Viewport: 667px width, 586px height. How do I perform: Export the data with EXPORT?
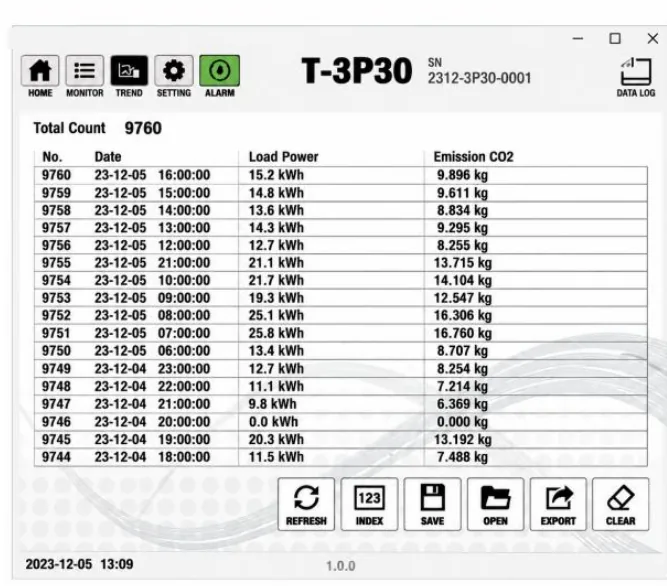coord(558,504)
